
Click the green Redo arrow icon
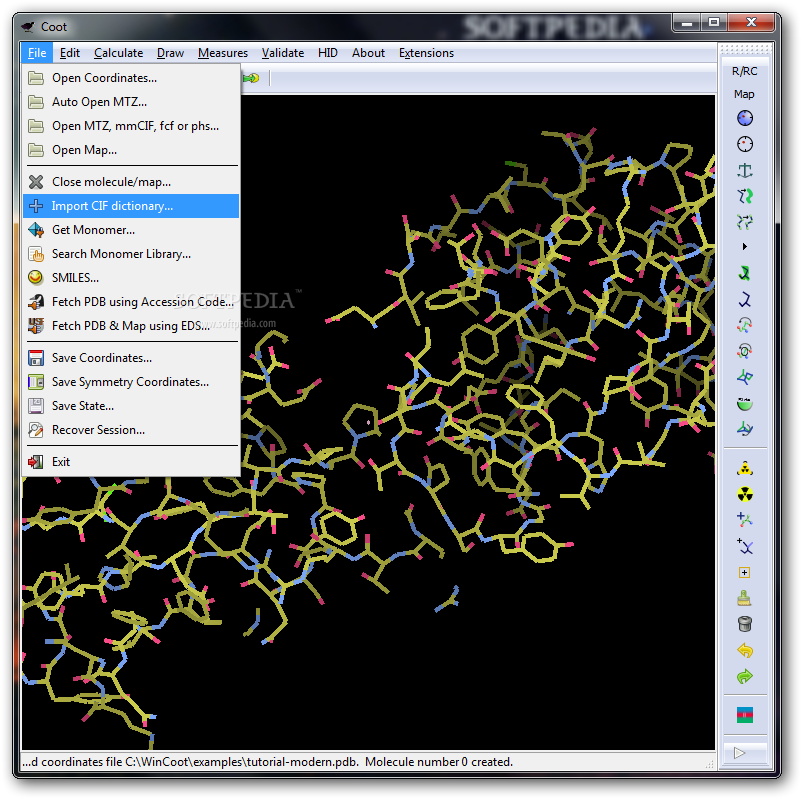(x=745, y=677)
